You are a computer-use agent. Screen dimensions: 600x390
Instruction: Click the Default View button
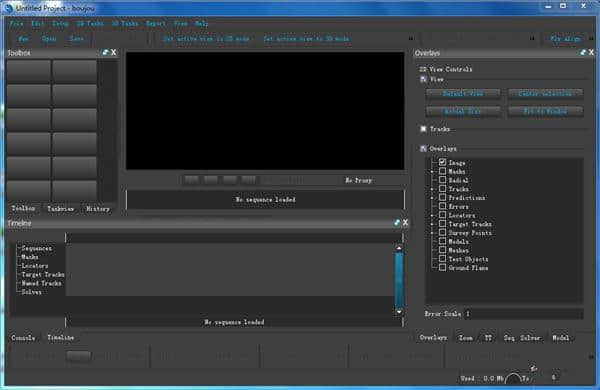coord(463,93)
